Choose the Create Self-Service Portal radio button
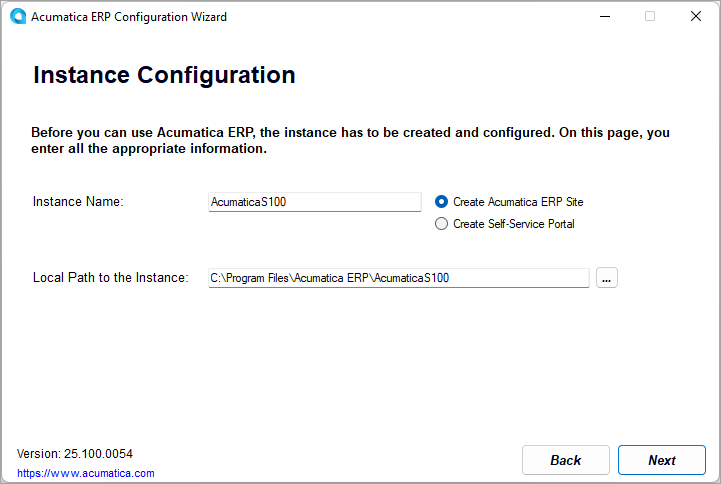 441,224
